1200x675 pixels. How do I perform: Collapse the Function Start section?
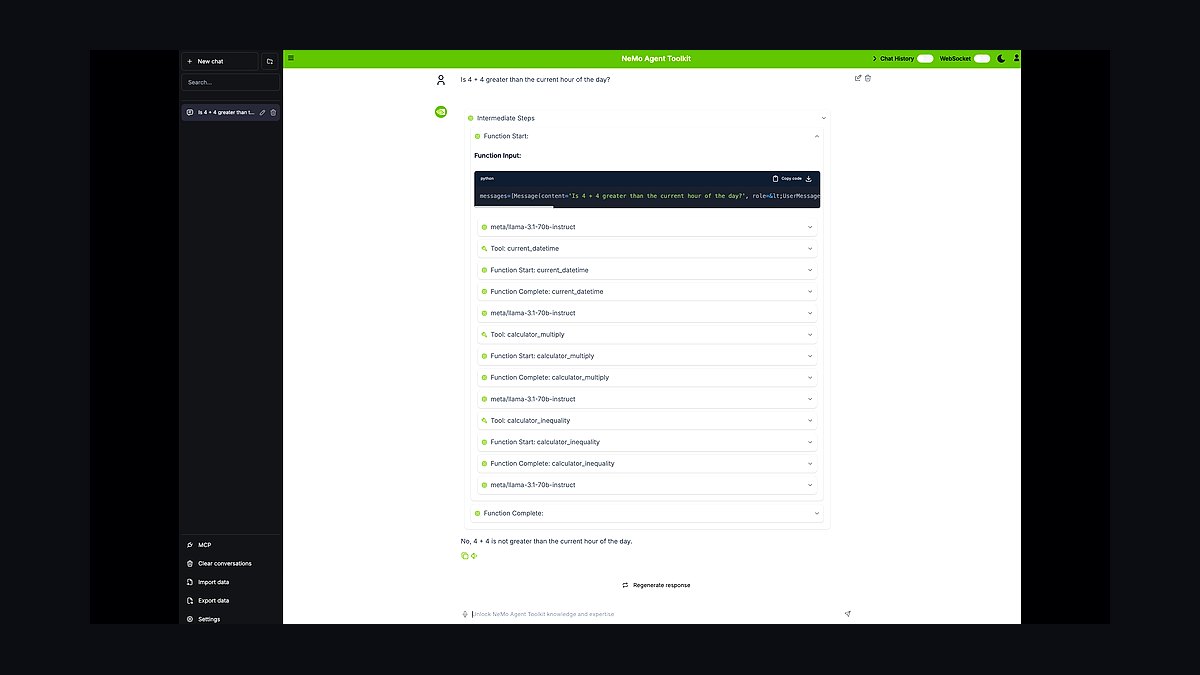[x=647, y=136]
